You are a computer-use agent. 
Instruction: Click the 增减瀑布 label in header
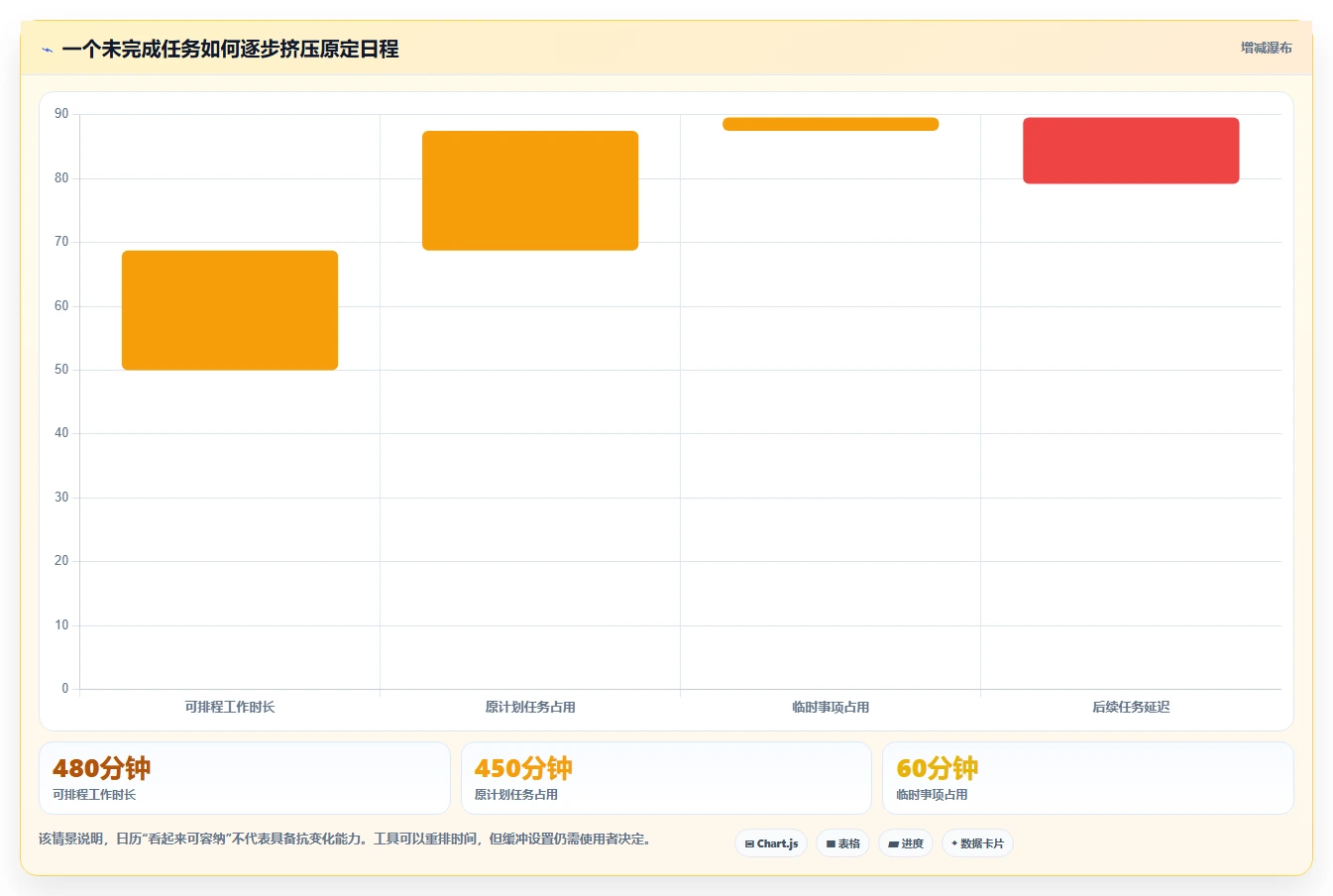click(x=1266, y=48)
